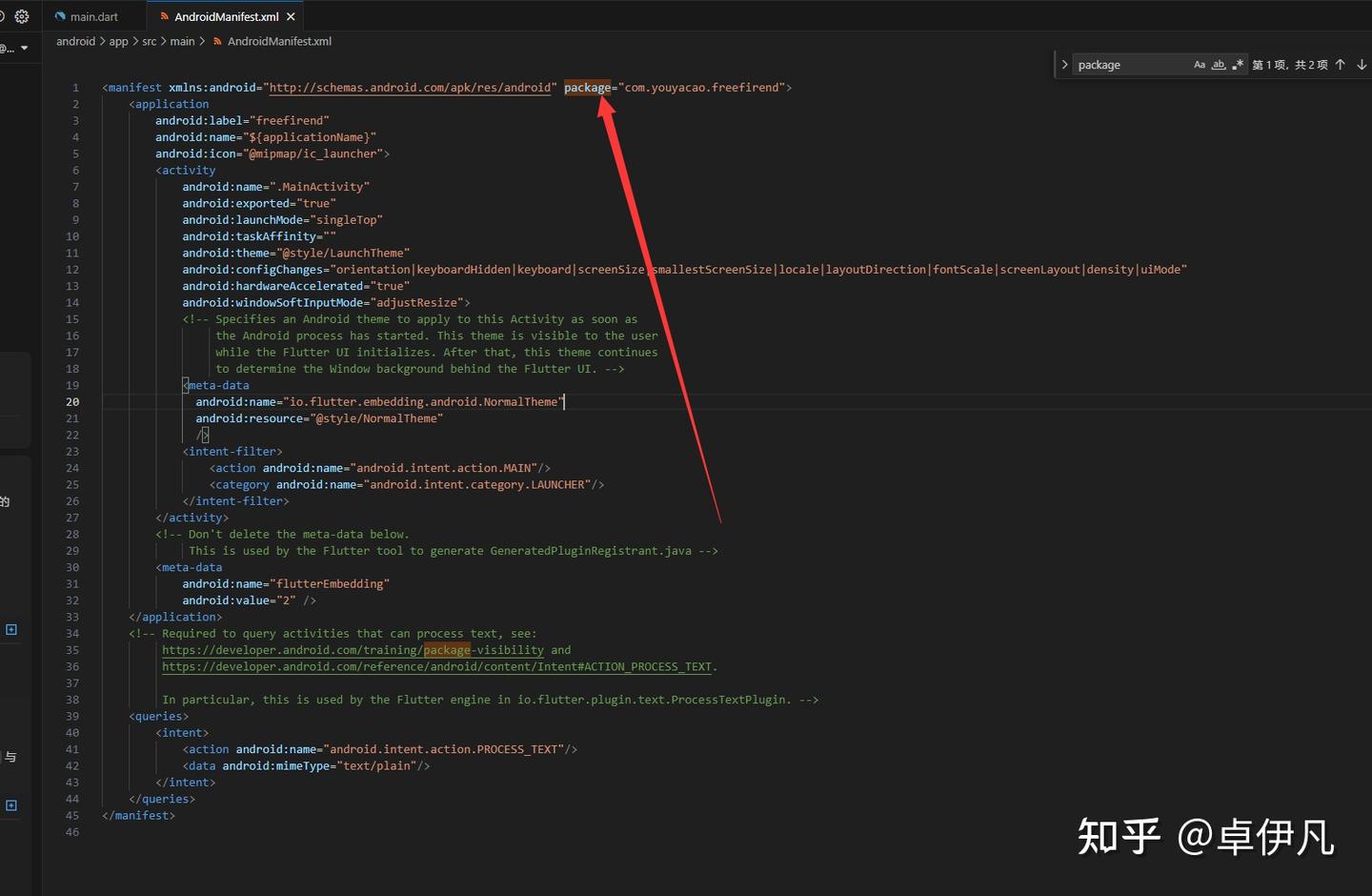Click the 'android' breadcrumb item
This screenshot has height=896, width=1372.
tap(75, 41)
